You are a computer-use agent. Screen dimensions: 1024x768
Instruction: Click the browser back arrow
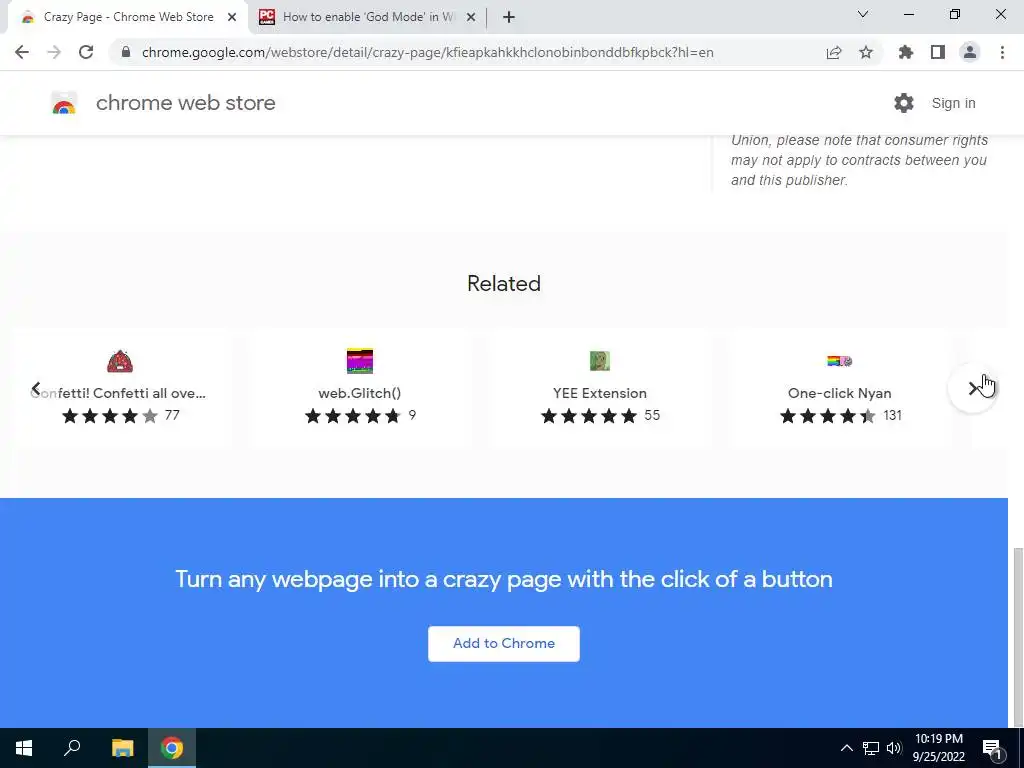[x=22, y=52]
